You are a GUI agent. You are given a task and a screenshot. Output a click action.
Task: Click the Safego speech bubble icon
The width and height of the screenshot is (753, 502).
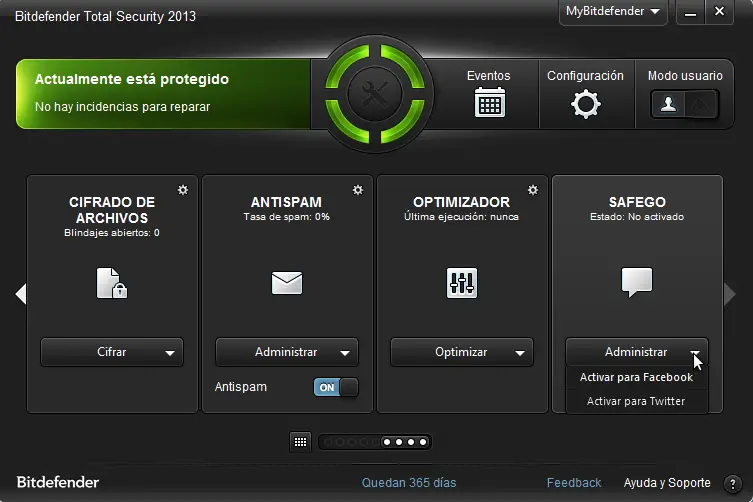click(x=637, y=282)
